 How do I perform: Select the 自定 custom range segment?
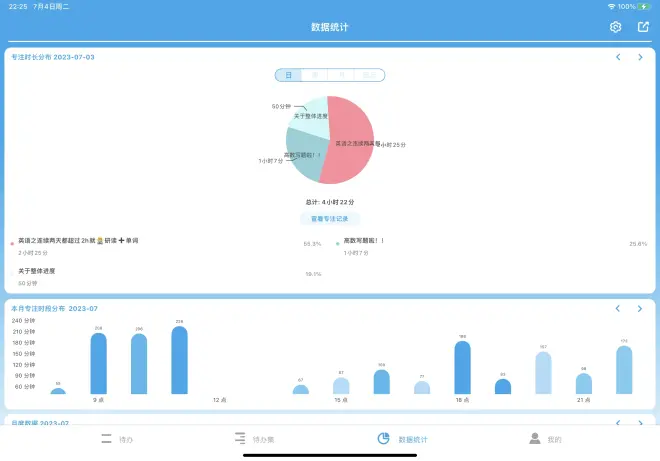371,75
